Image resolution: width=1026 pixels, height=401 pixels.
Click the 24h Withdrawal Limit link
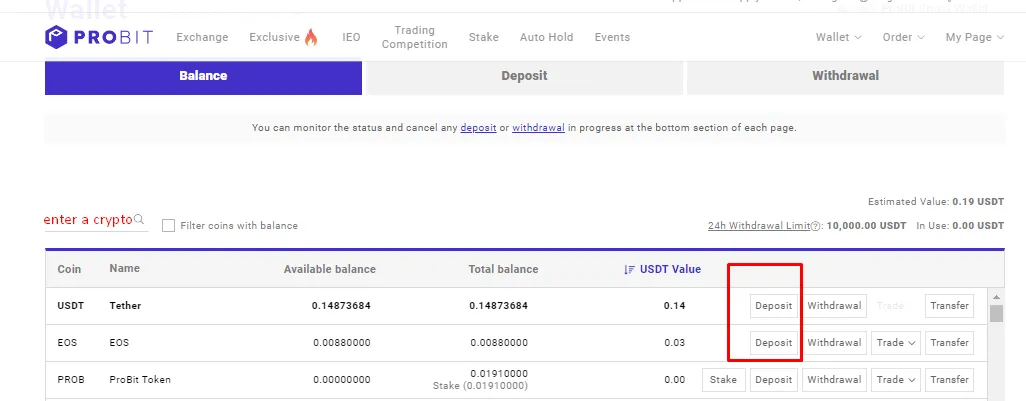759,226
